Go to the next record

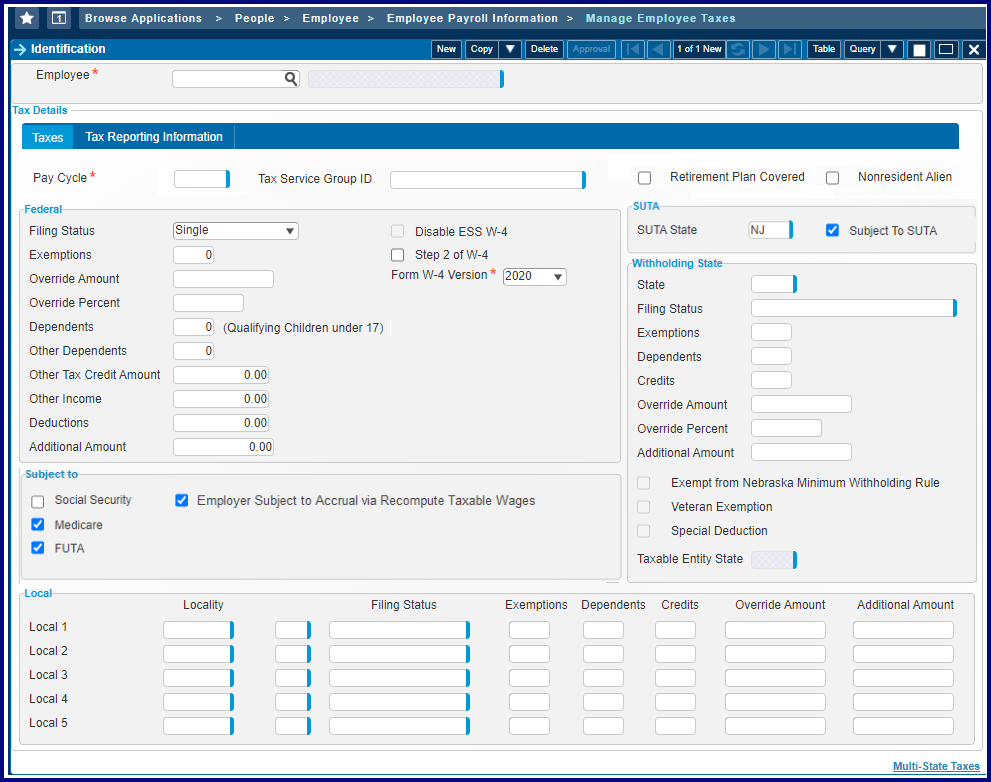click(x=764, y=49)
